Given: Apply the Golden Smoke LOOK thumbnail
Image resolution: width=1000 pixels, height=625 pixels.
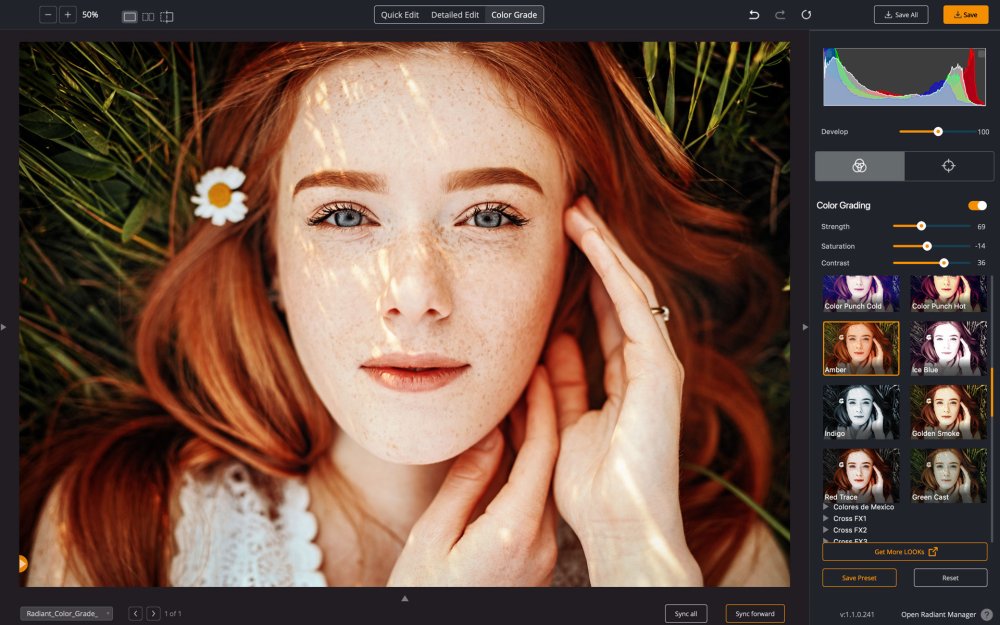Looking at the screenshot, I should pos(948,411).
